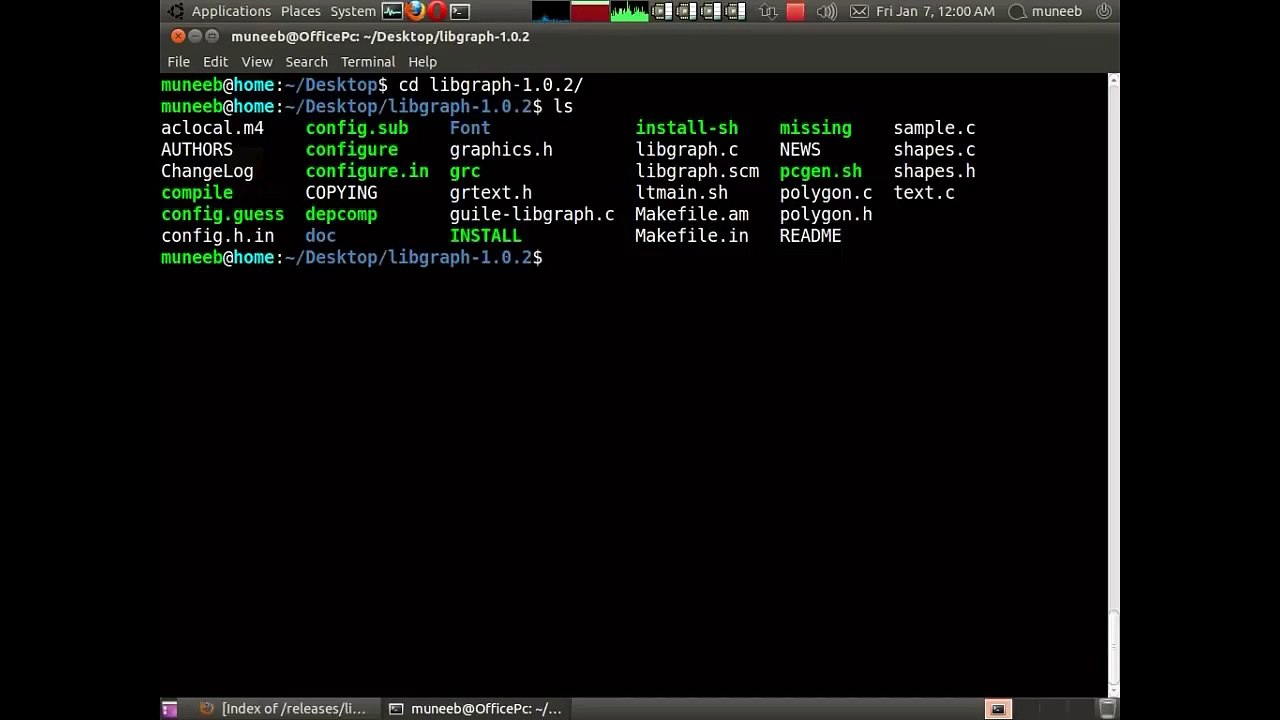This screenshot has height=720, width=1280.
Task: Launch the system monitor icon in panel
Action: (x=392, y=11)
